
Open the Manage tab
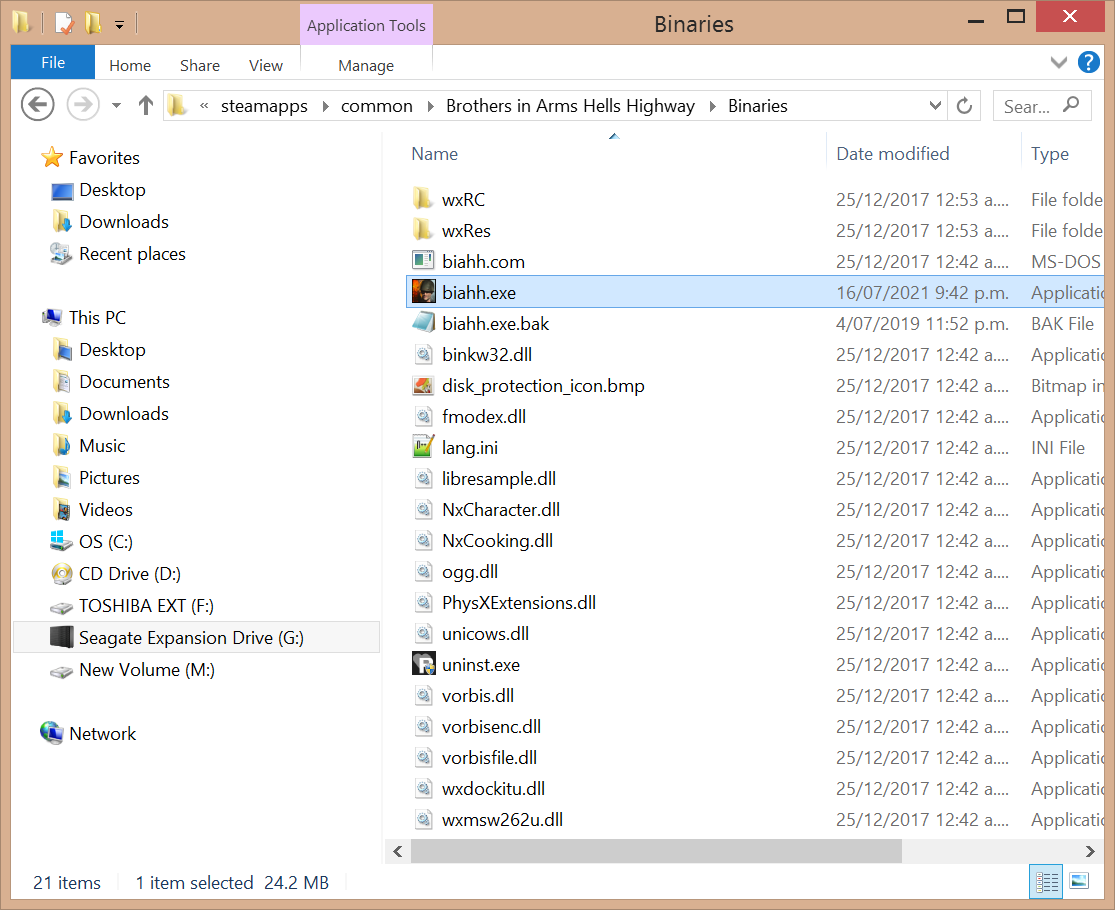pyautogui.click(x=366, y=65)
